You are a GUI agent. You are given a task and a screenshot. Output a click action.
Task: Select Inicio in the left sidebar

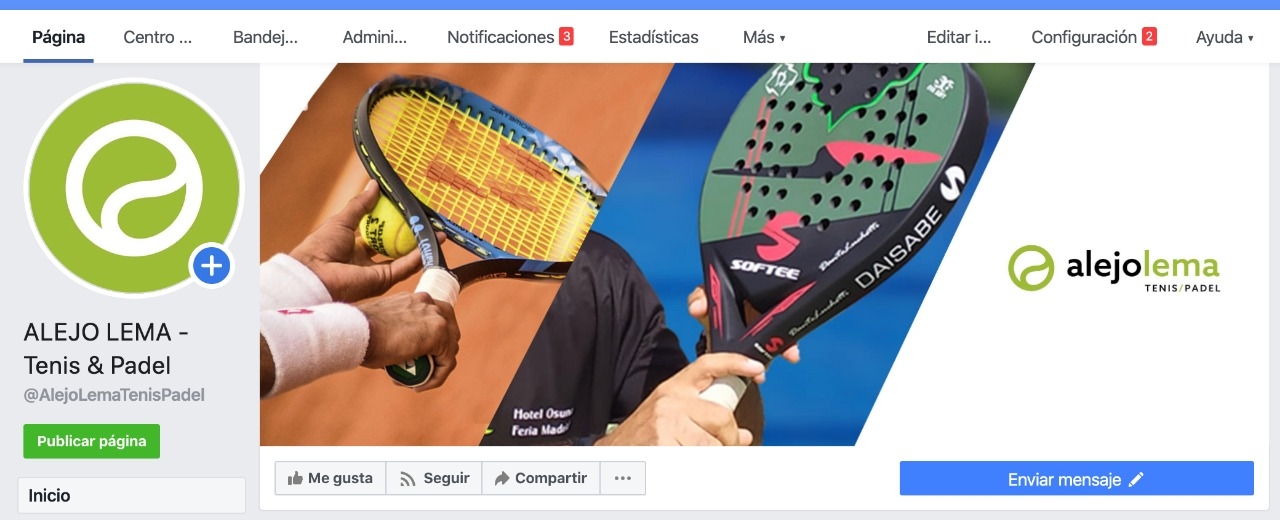point(132,495)
